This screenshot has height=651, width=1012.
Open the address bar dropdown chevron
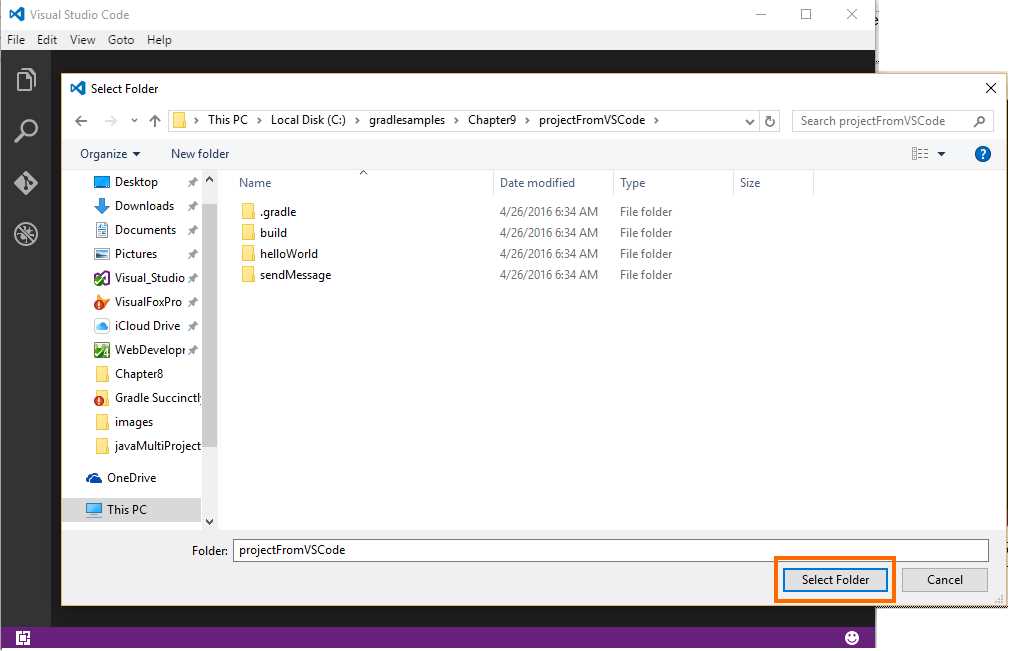[749, 119]
